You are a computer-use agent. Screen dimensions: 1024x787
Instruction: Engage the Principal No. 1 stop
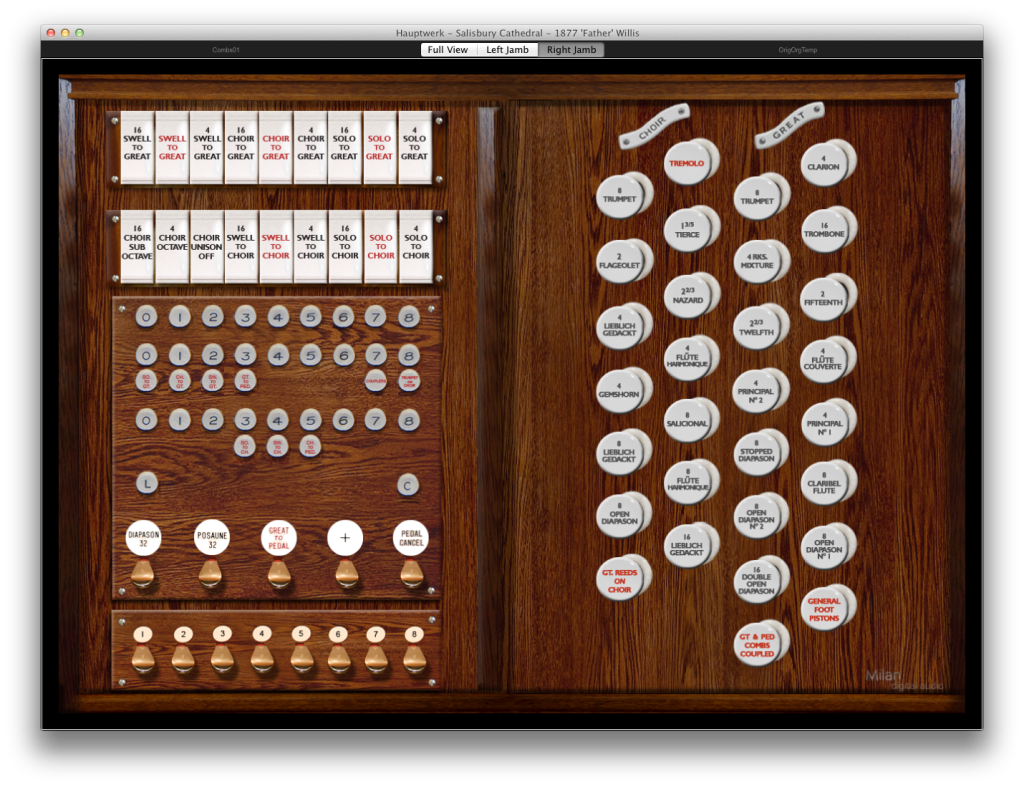point(824,423)
